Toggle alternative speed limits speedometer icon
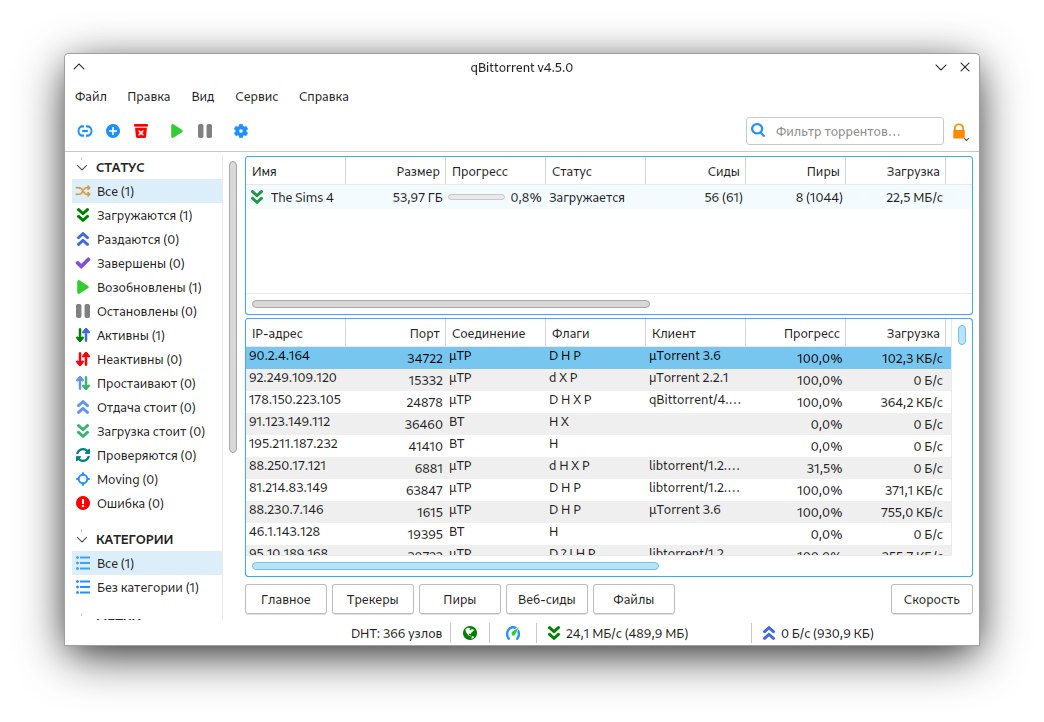This screenshot has height=722, width=1044. click(x=513, y=633)
